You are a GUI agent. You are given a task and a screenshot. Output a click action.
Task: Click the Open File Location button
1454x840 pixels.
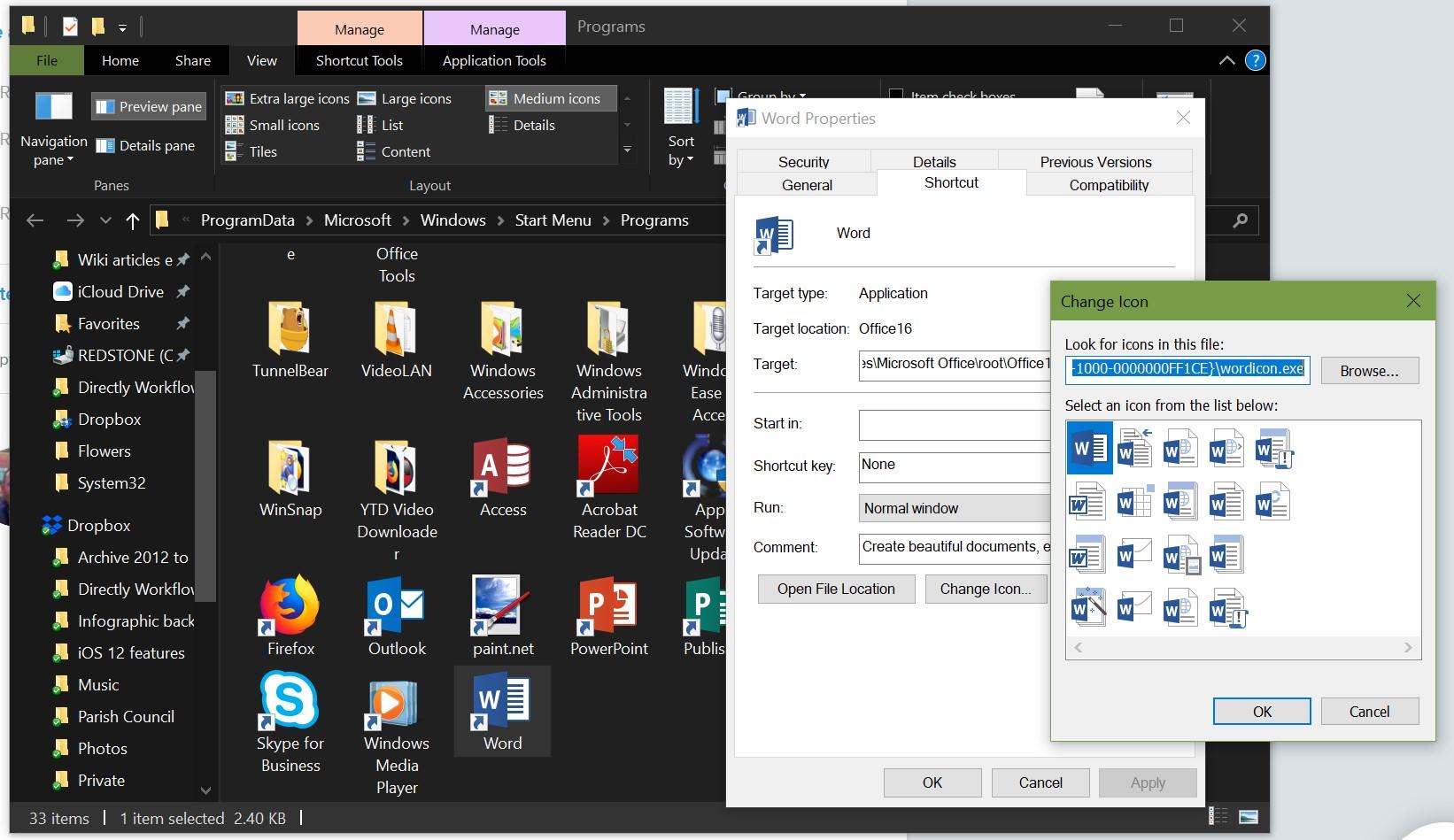click(836, 589)
